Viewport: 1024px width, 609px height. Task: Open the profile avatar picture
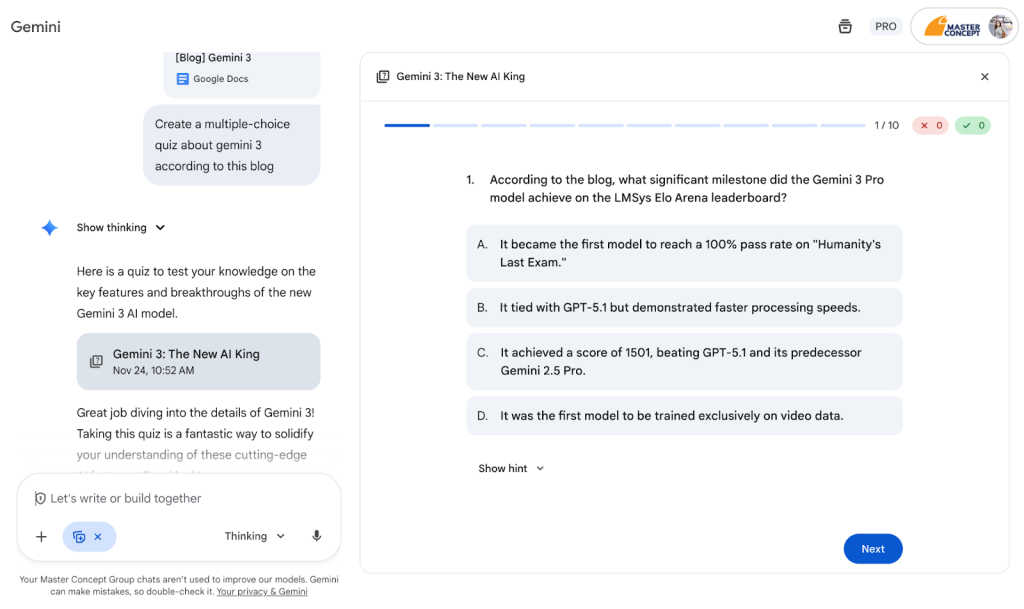pos(1000,27)
